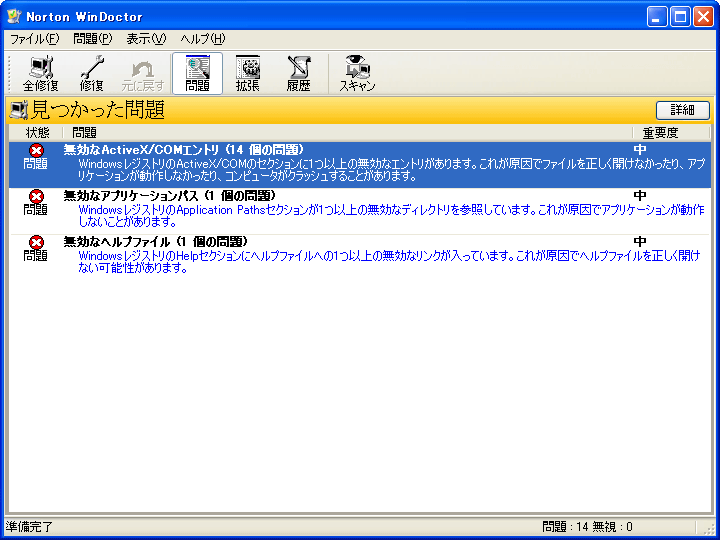Select the 問題 view toolbar icon
Screen dimensions: 720x540
[197, 73]
